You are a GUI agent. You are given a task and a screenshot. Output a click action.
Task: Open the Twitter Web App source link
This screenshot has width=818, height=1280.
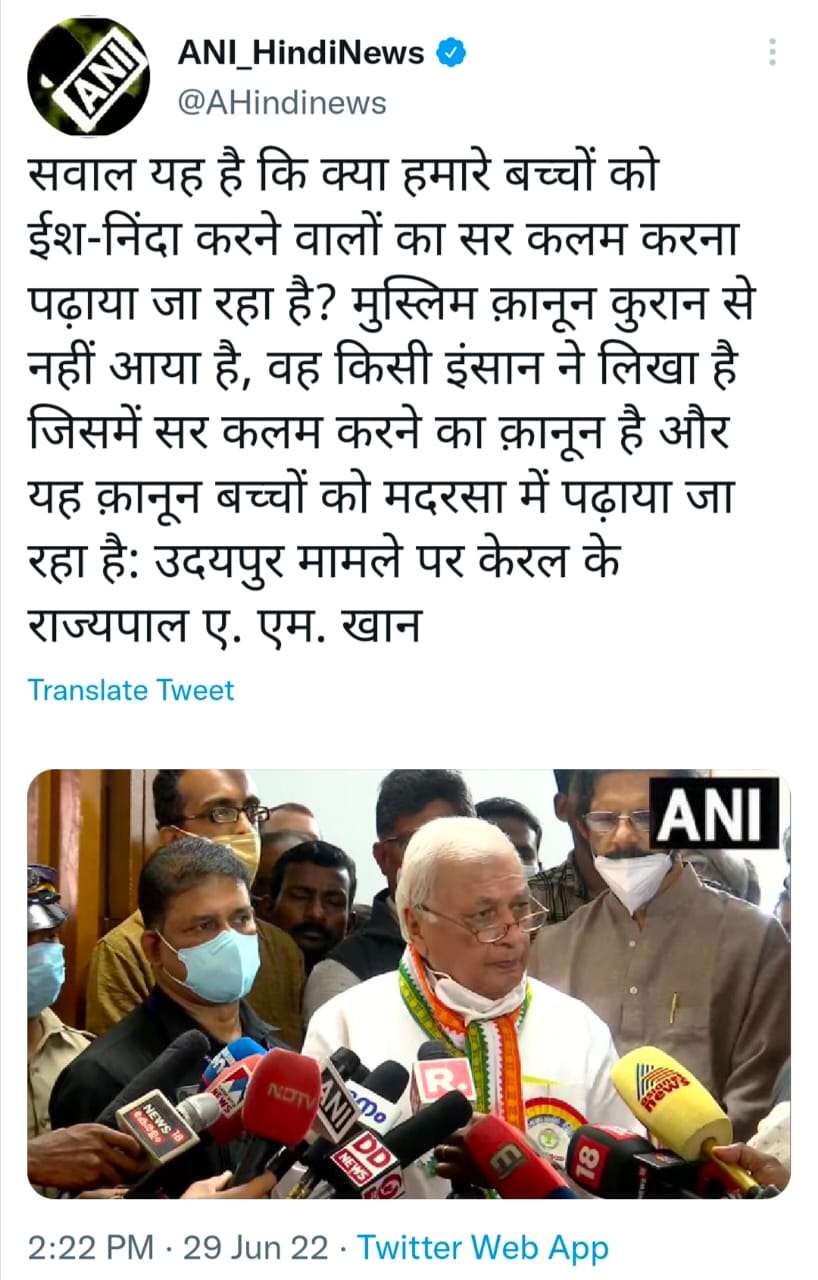(483, 1248)
